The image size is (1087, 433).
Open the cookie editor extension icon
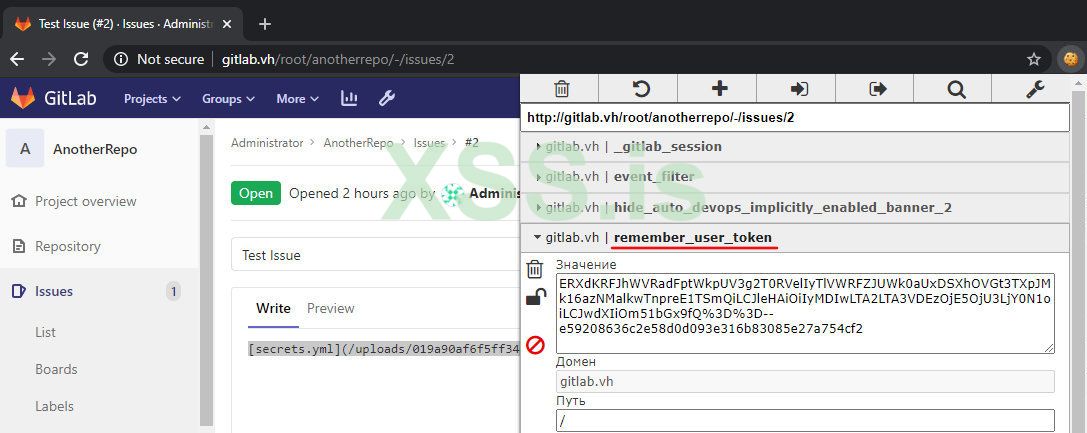(1070, 59)
